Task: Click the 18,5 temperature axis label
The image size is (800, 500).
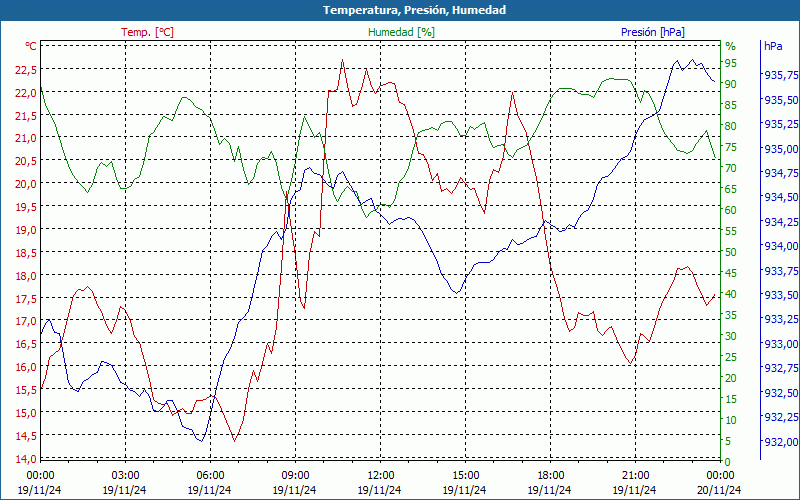Action: tap(26, 253)
